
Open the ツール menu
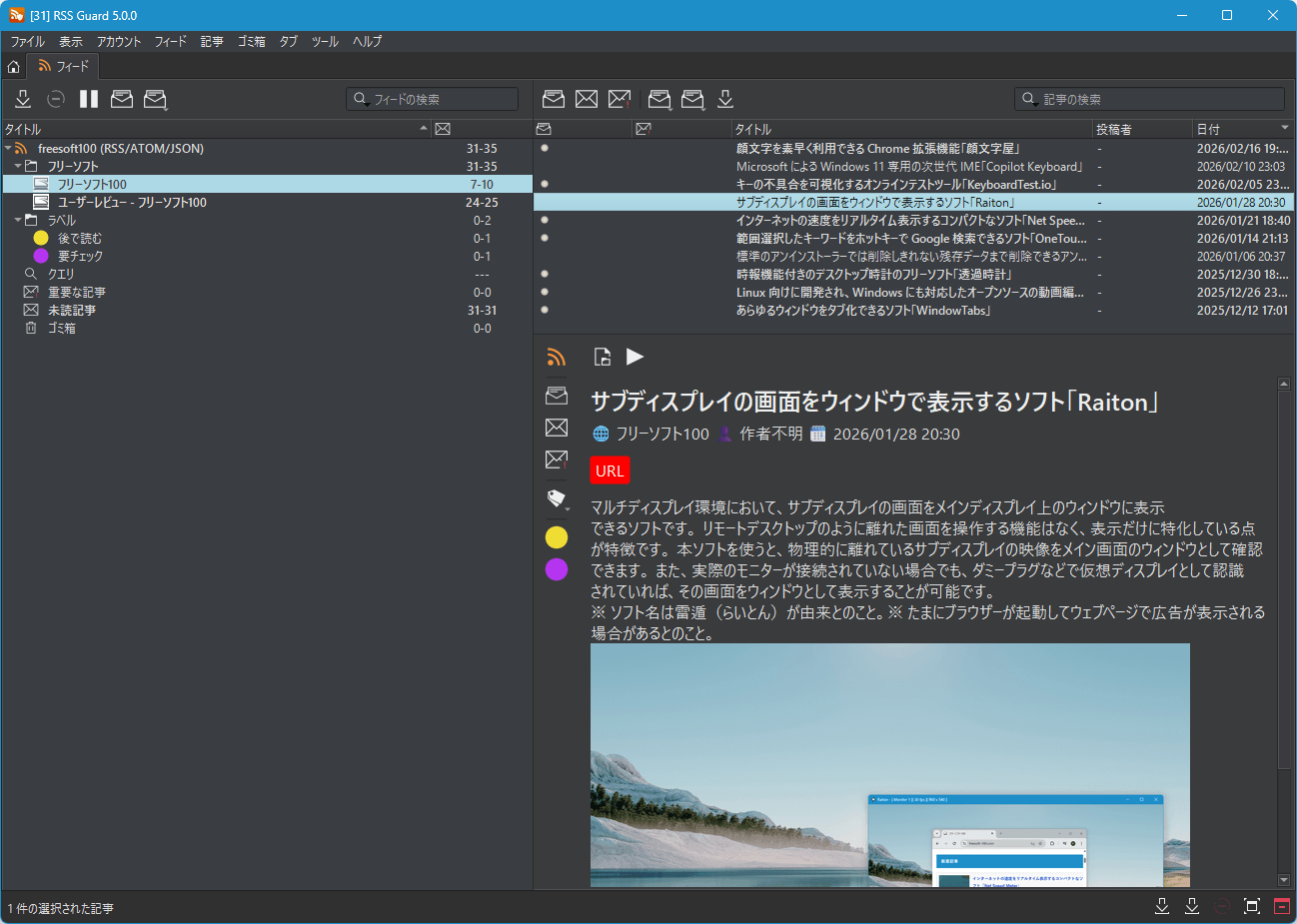click(x=325, y=41)
